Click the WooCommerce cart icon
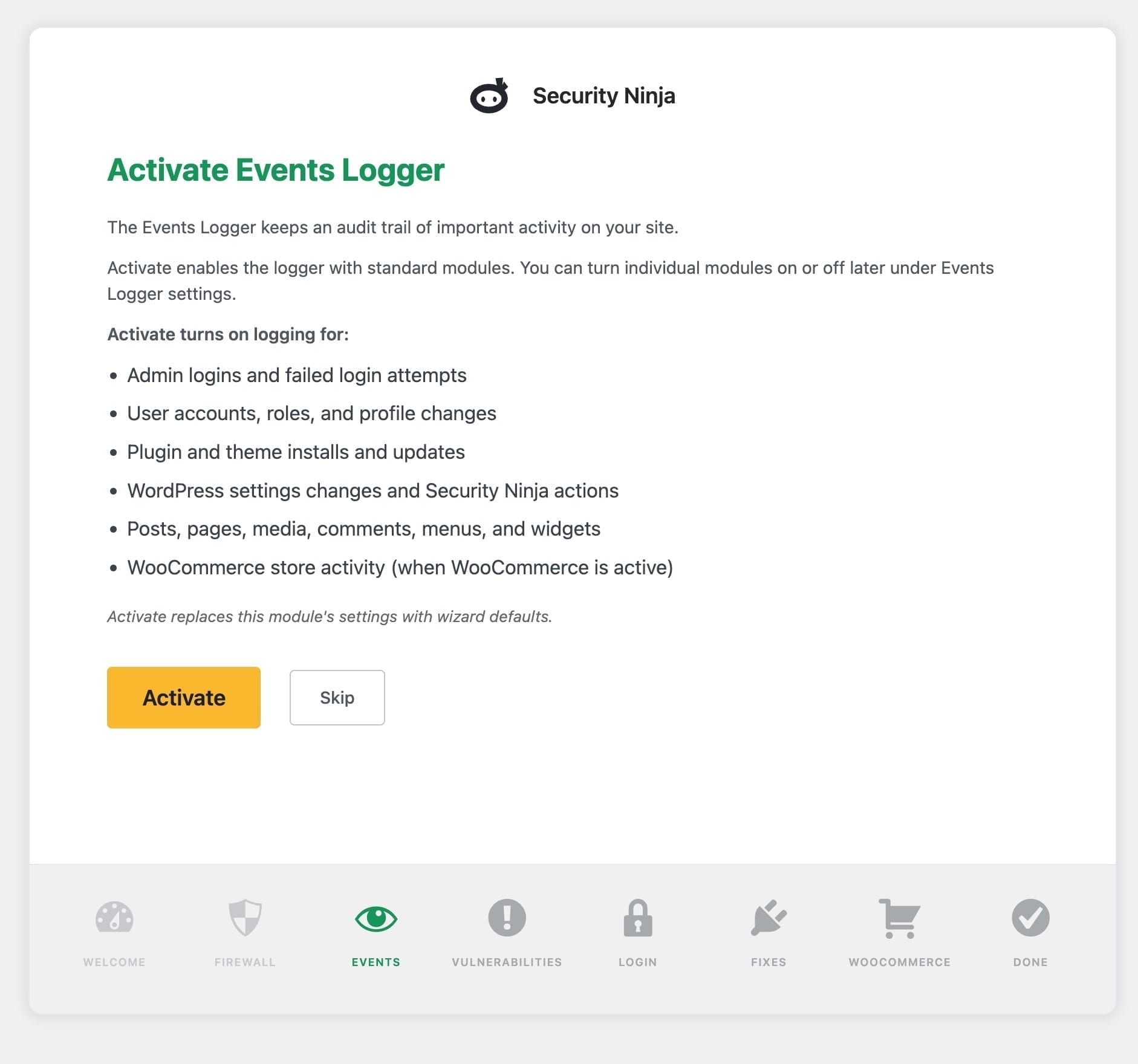Image resolution: width=1138 pixels, height=1064 pixels. point(900,918)
